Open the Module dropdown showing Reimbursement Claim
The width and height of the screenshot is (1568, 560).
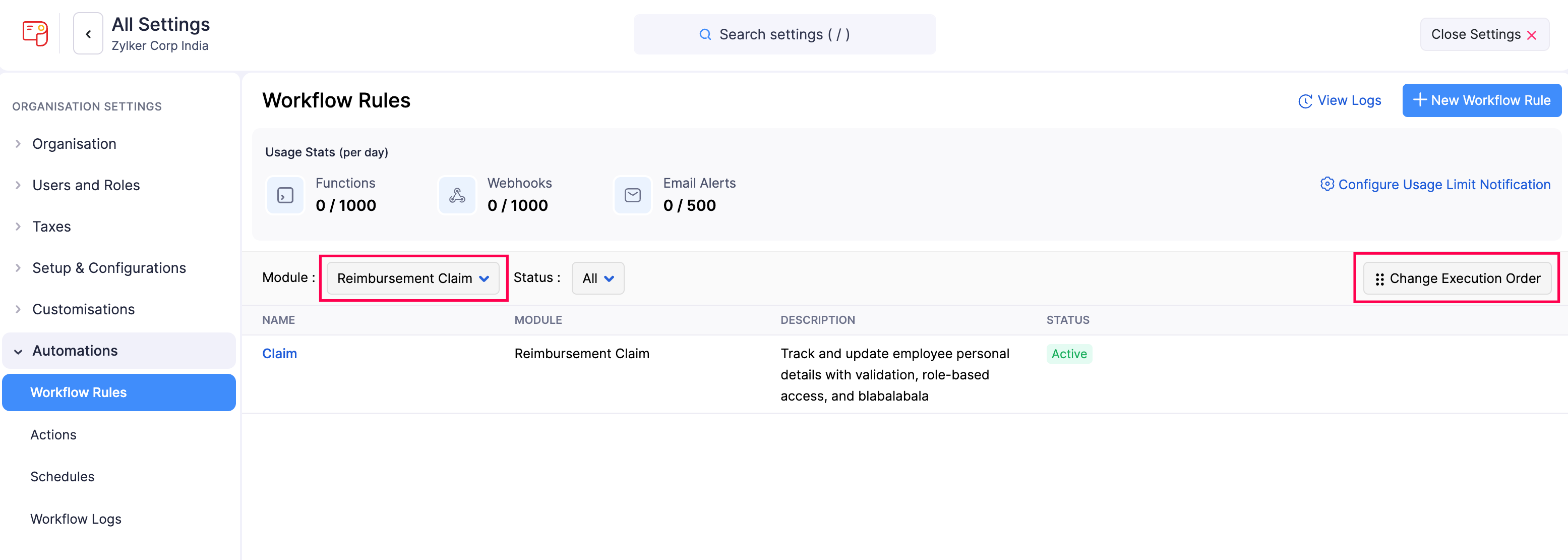[413, 278]
